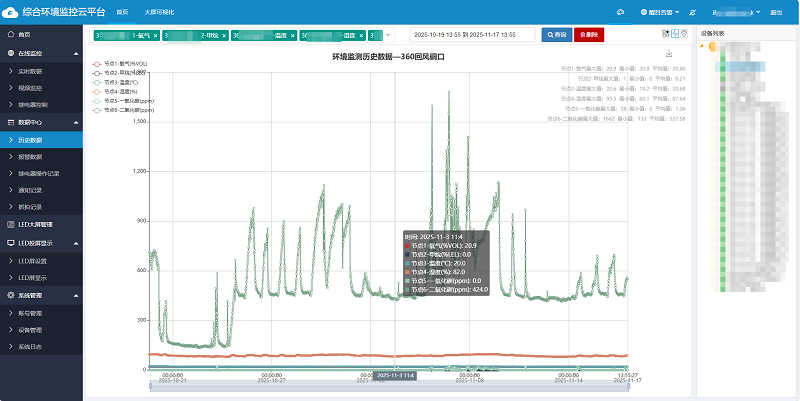Viewport: 800px width, 401px height.
Task: Remove the 甲烷 tag with its x
Action: [225, 34]
